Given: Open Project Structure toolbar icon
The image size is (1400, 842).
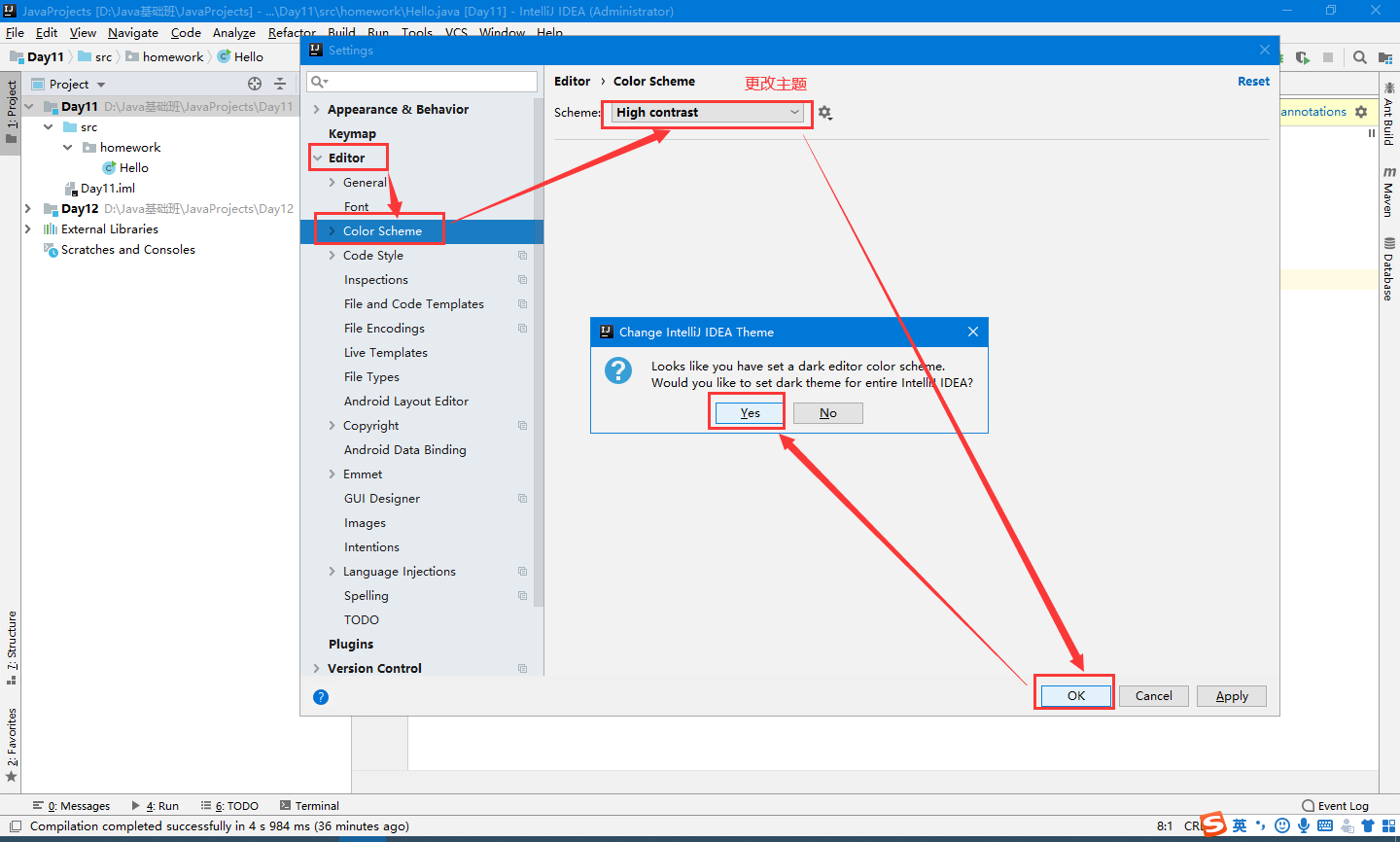Looking at the screenshot, I should click(x=1385, y=57).
